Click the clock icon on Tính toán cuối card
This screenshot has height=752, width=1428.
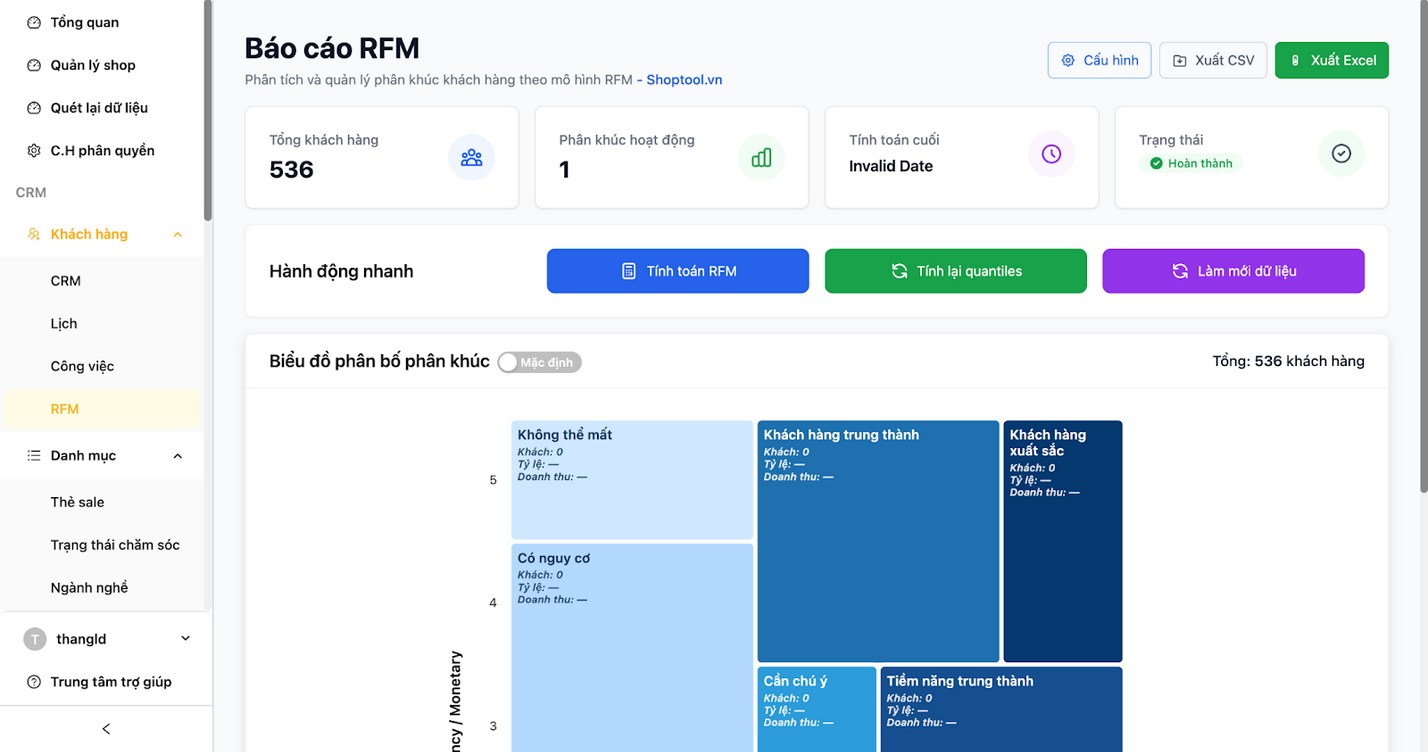click(x=1051, y=157)
